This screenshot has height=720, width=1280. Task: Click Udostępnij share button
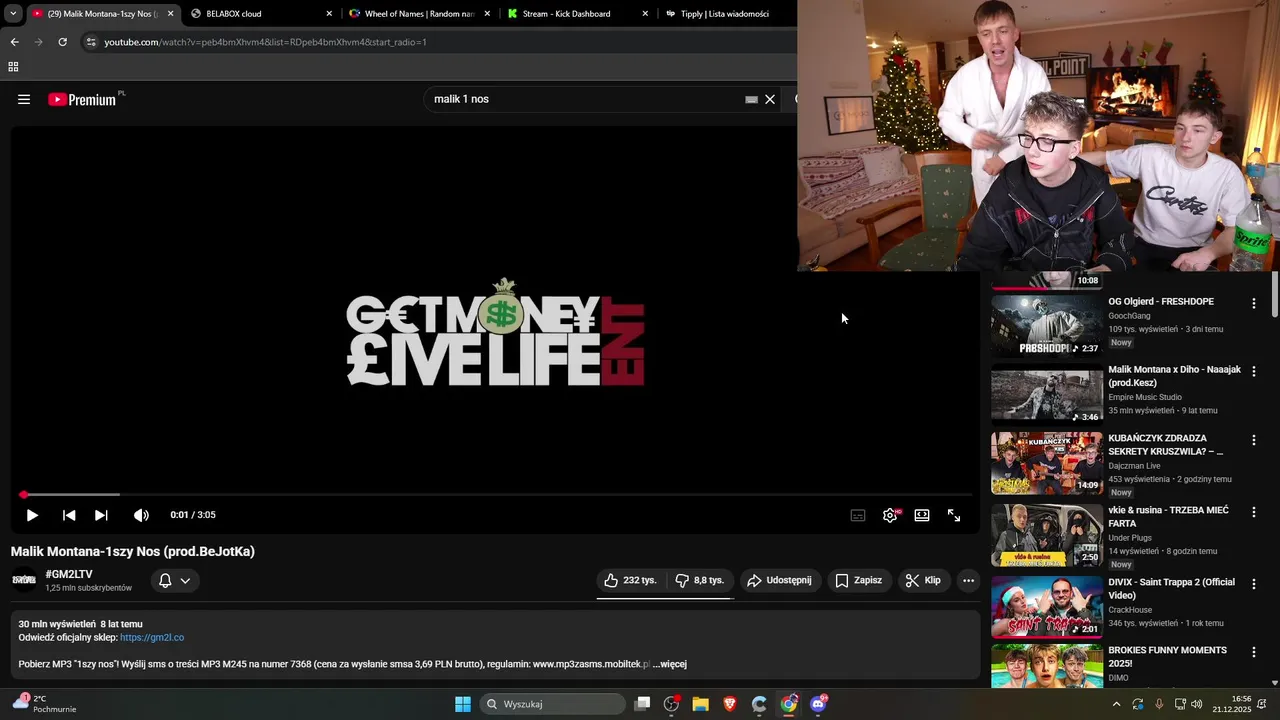click(779, 580)
